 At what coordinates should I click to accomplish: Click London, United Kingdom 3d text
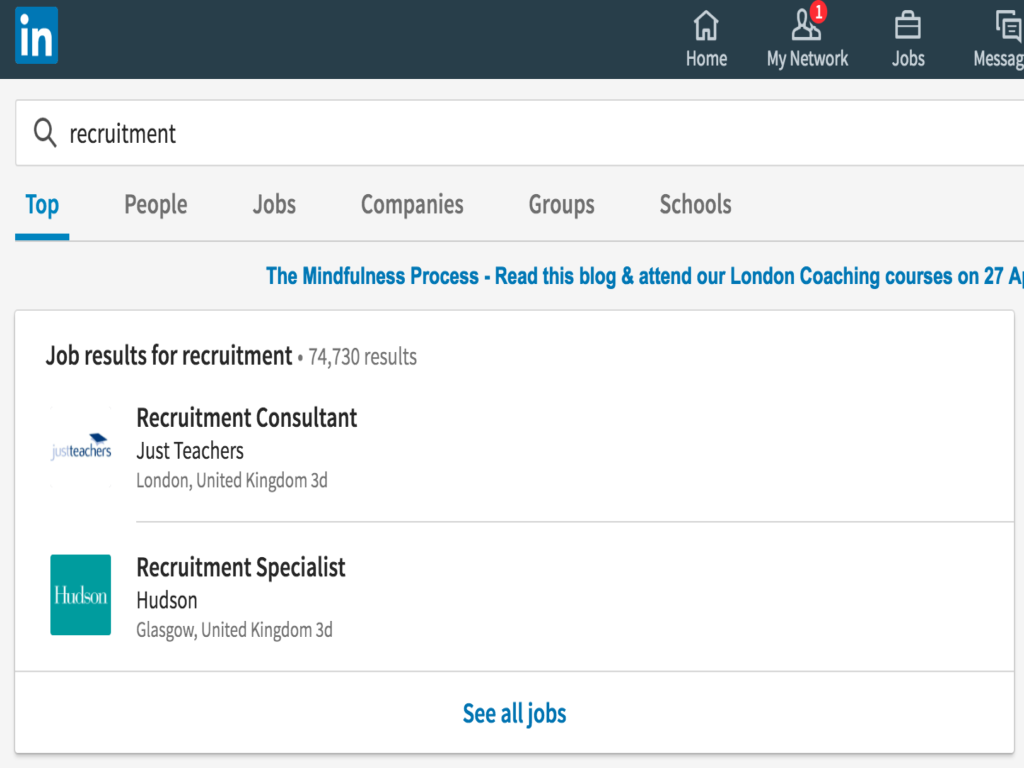click(x=232, y=481)
